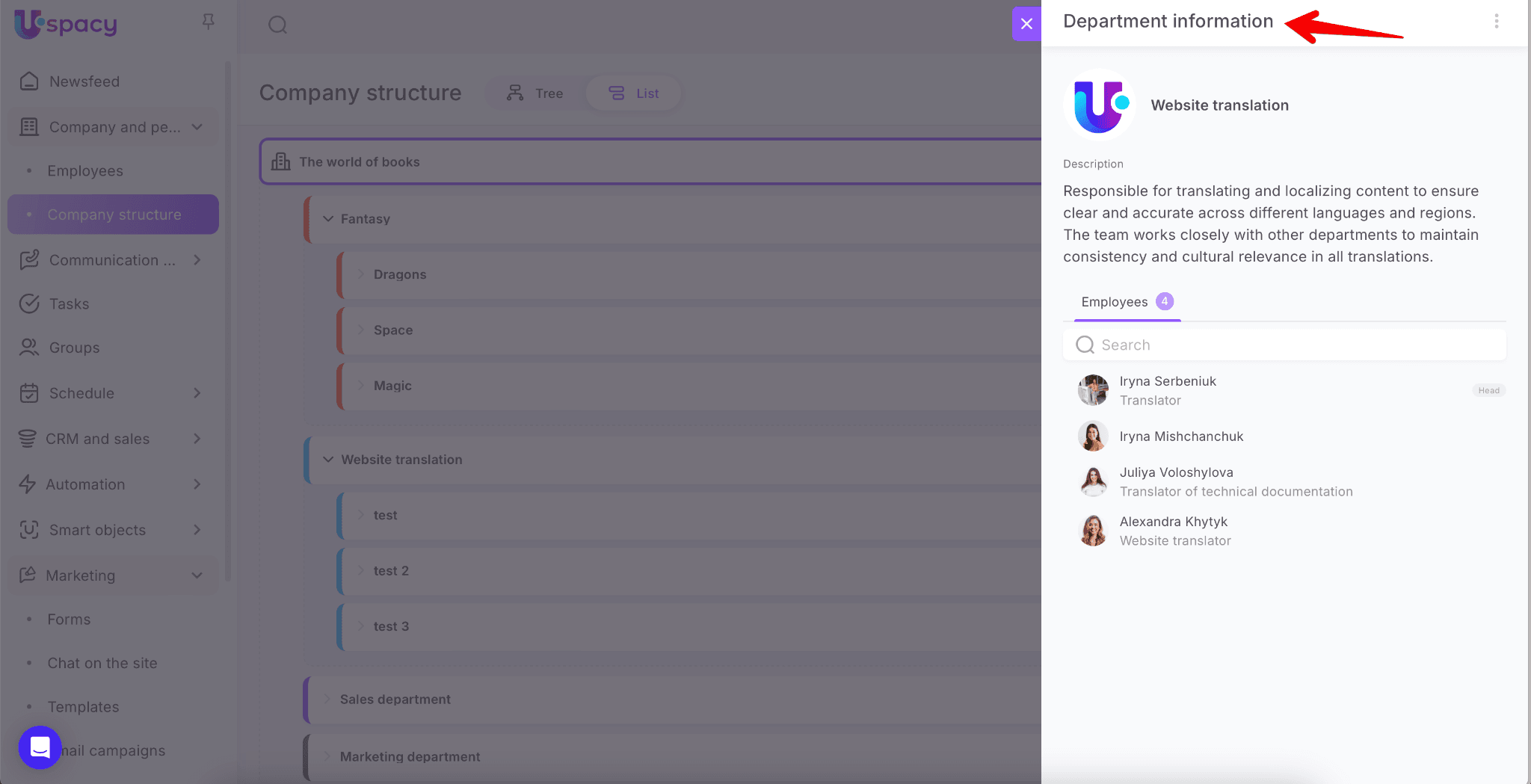Expand the CRM and sales menu
The height and width of the screenshot is (784, 1531).
click(197, 439)
